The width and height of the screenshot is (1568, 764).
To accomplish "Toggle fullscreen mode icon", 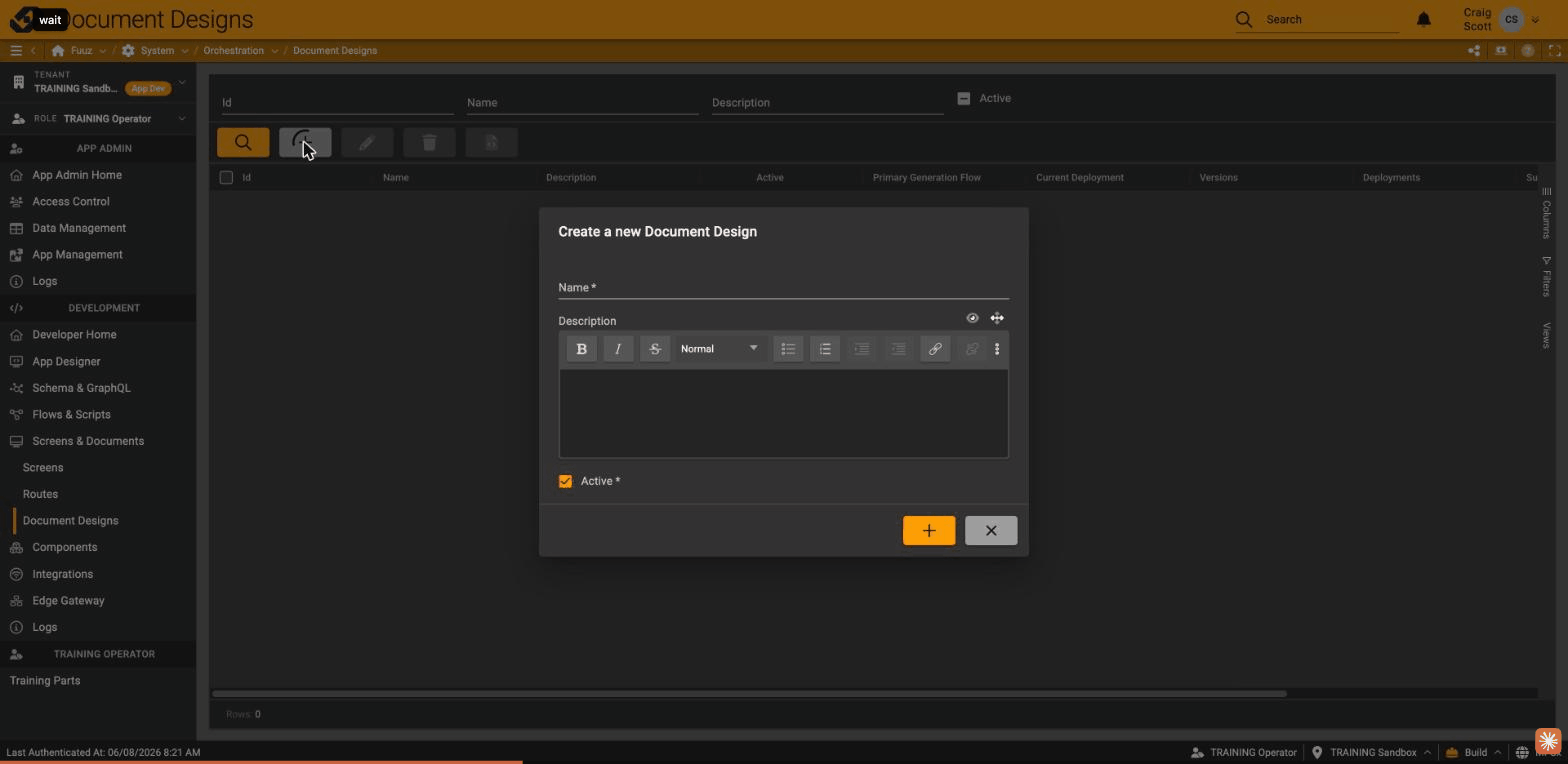I will [x=1555, y=50].
